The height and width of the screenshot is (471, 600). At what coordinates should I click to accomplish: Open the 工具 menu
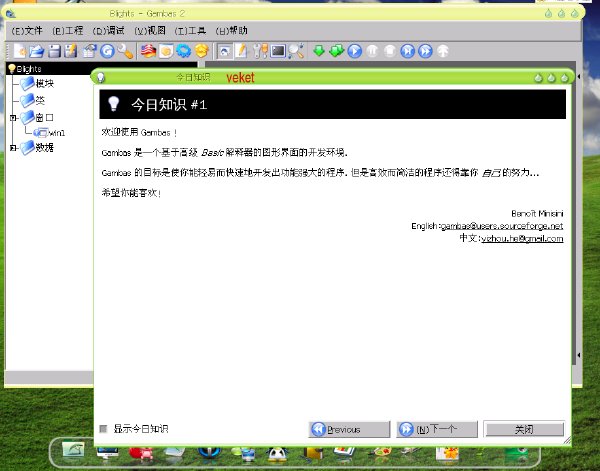190,31
